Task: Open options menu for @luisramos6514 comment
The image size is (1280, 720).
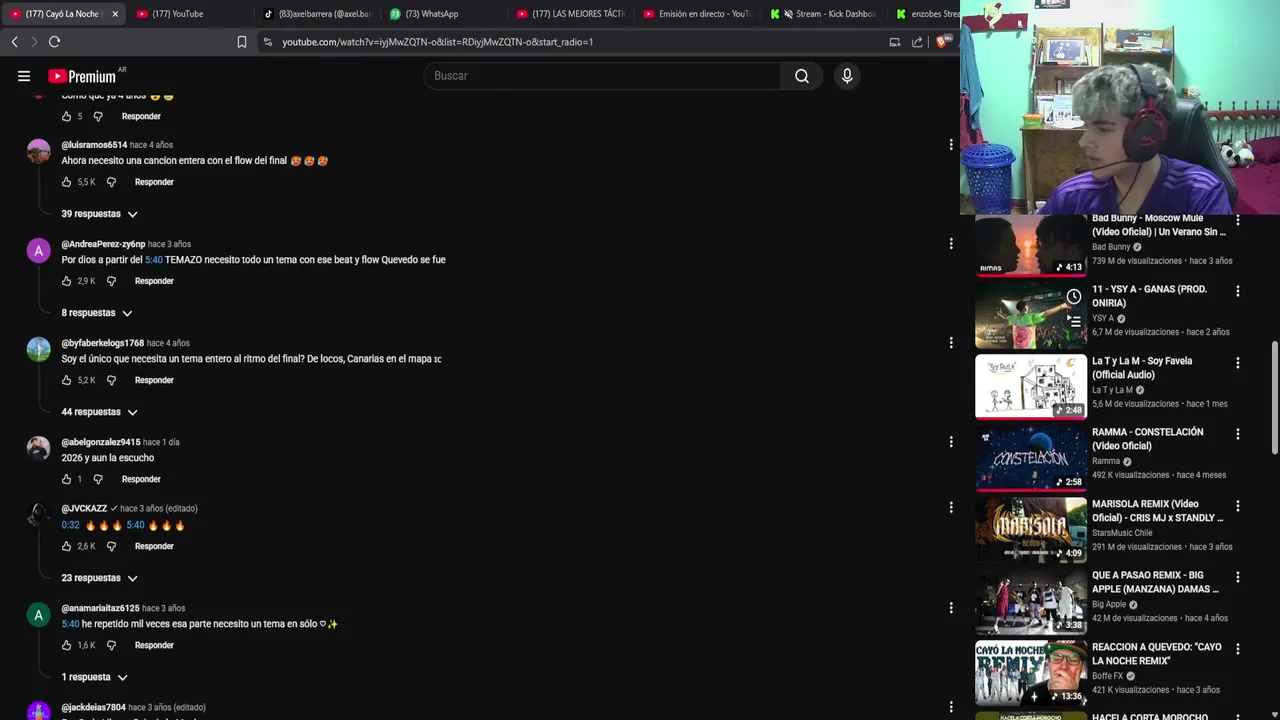Action: tap(951, 145)
